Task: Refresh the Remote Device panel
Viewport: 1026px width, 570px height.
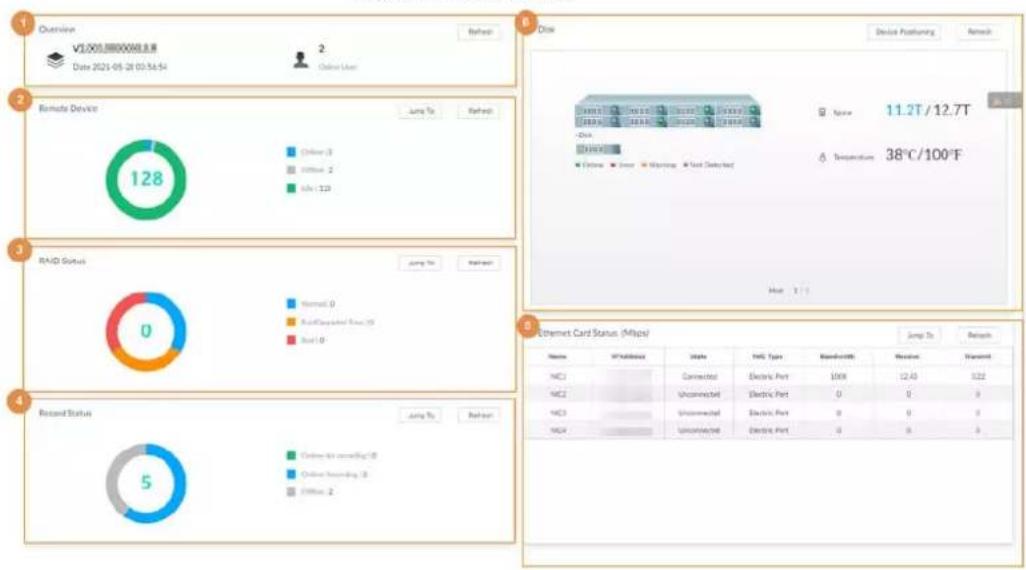Action: point(480,111)
